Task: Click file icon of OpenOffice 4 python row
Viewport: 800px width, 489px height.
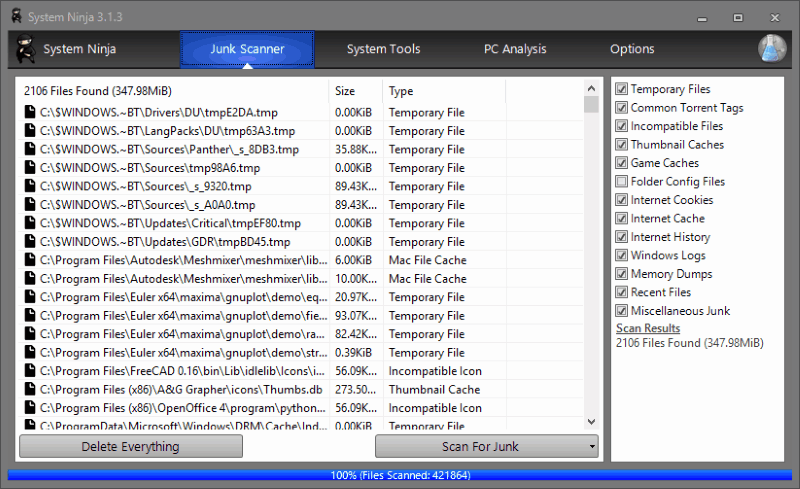Action: 30,407
